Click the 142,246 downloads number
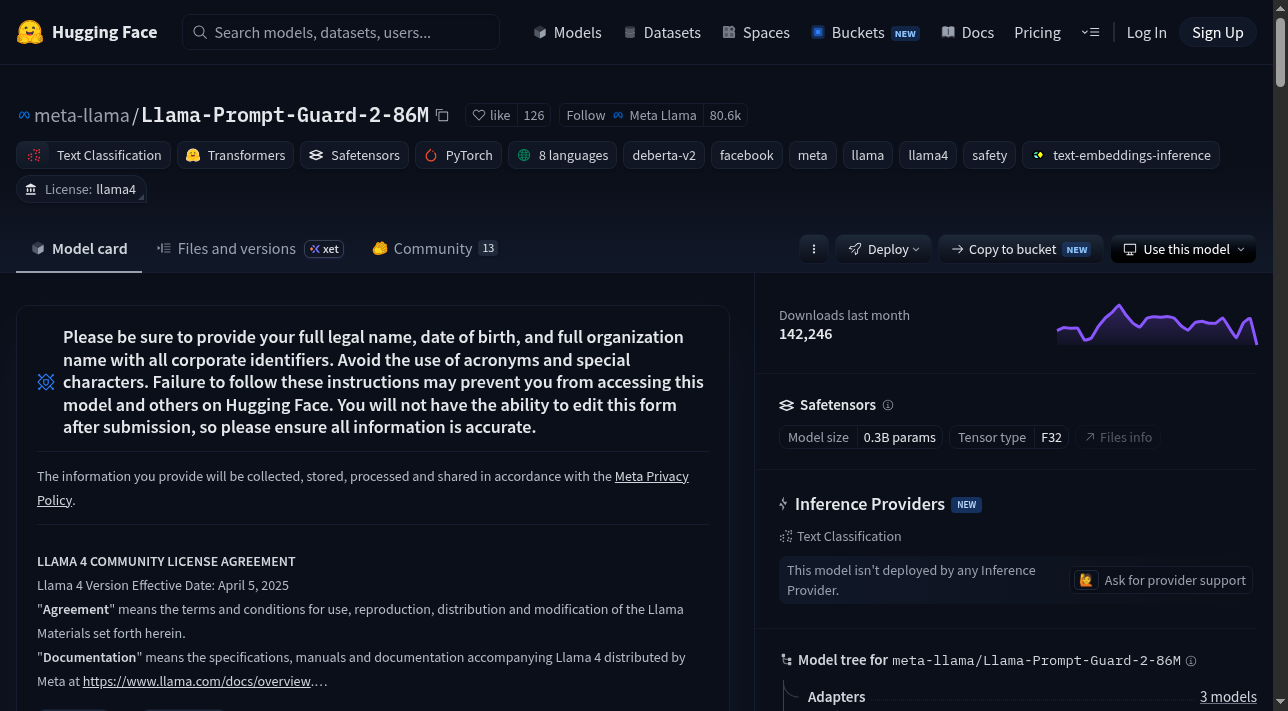Image resolution: width=1288 pixels, height=711 pixels. (x=805, y=334)
